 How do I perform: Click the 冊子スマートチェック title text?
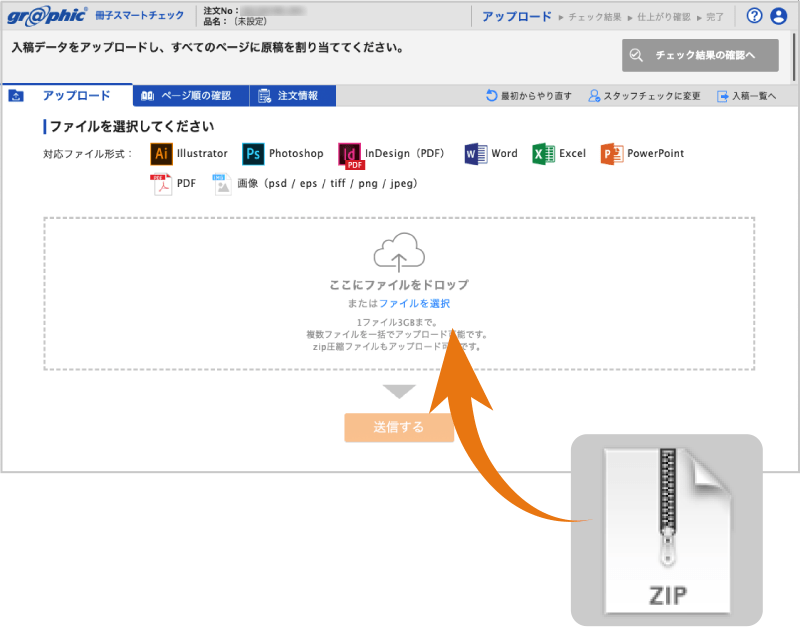(x=139, y=15)
